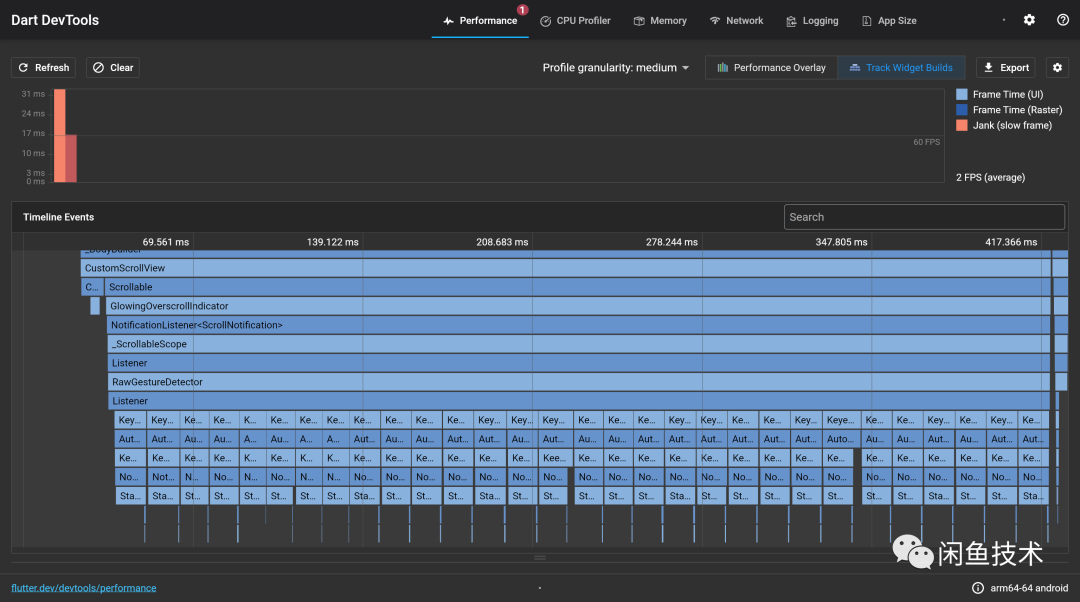Expand the Profile granularity dropdown

click(x=616, y=68)
